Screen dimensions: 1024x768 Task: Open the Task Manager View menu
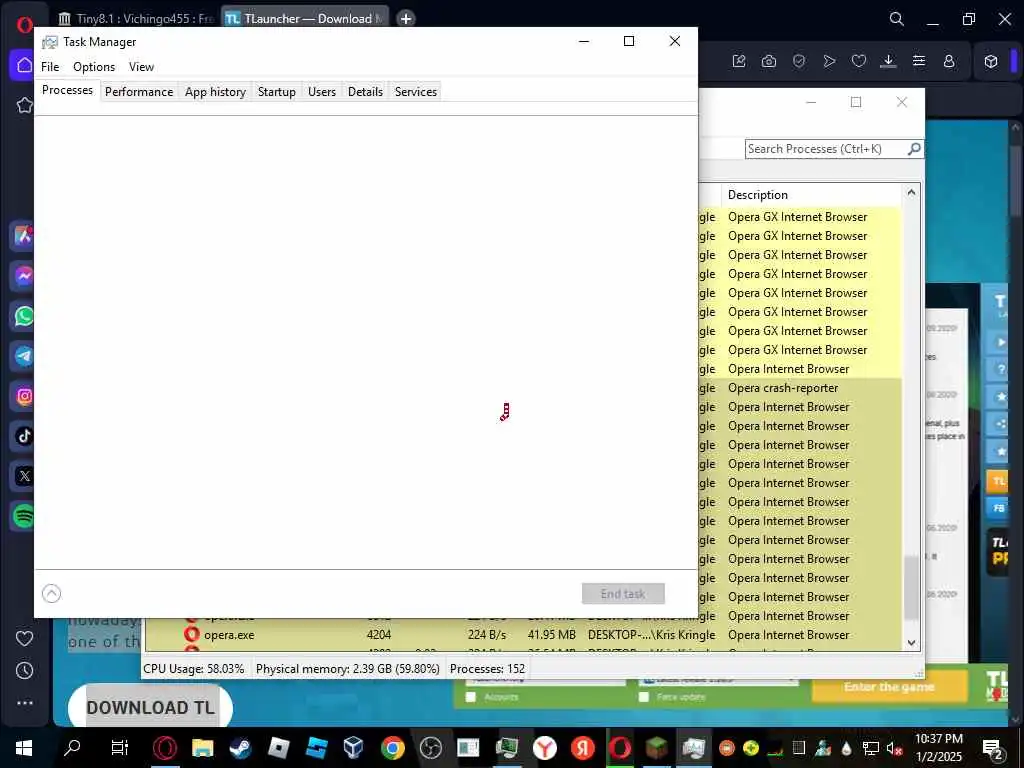click(141, 67)
